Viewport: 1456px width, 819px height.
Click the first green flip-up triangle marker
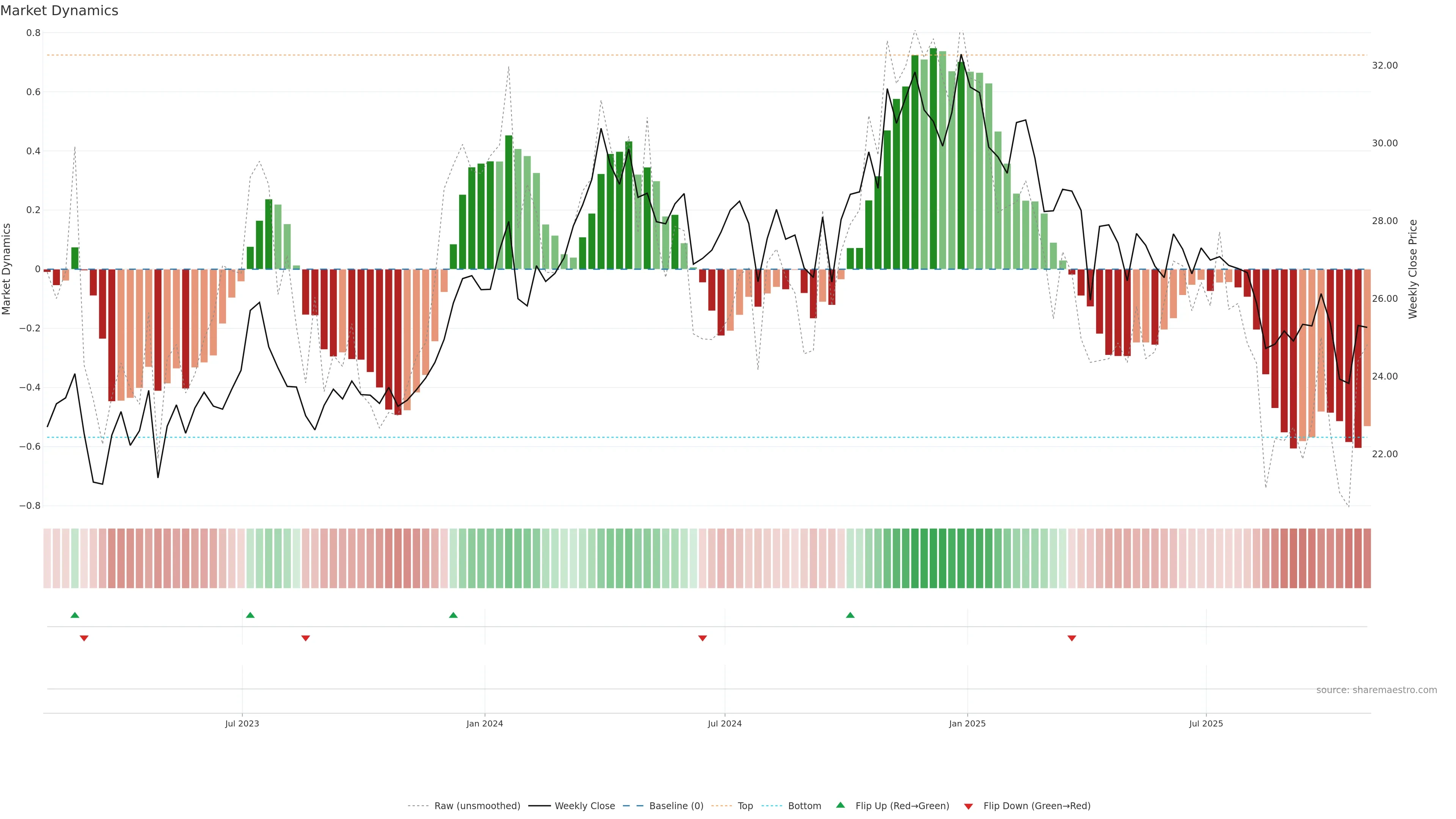click(x=75, y=615)
